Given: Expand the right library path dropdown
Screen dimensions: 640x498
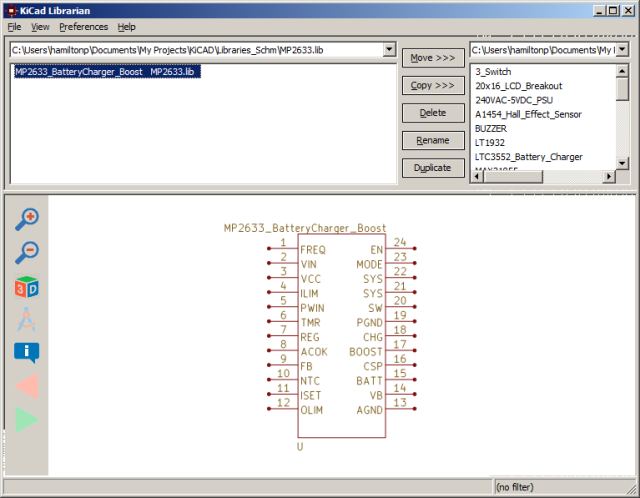Looking at the screenshot, I should 622,50.
